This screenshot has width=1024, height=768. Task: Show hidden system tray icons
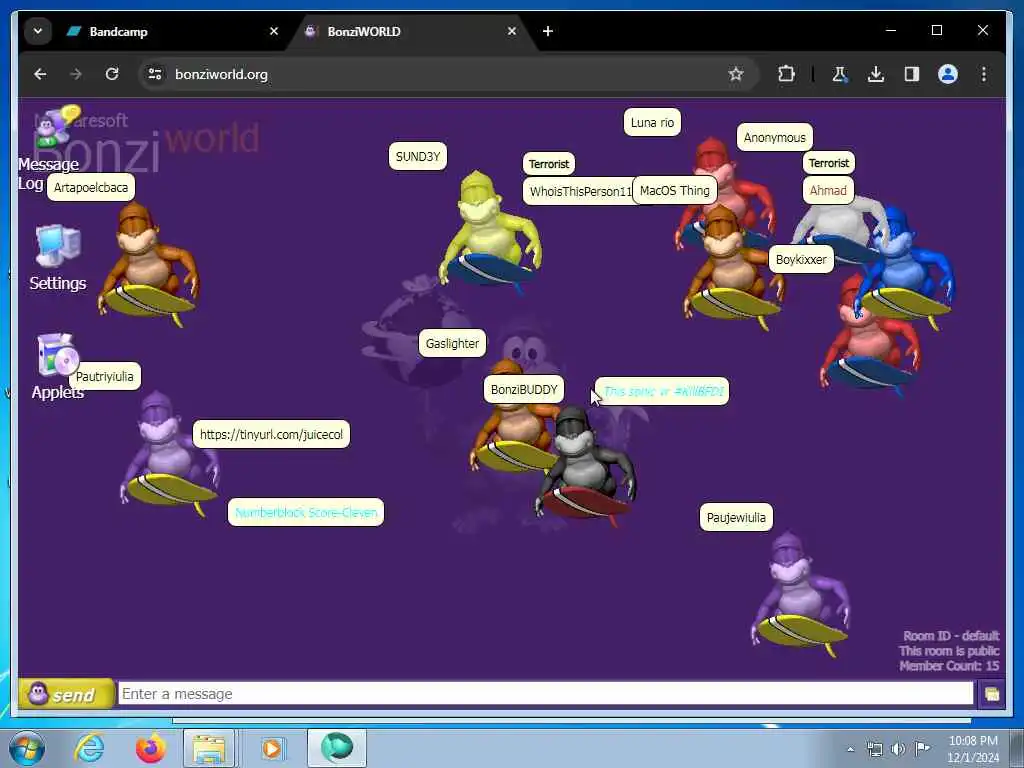850,749
